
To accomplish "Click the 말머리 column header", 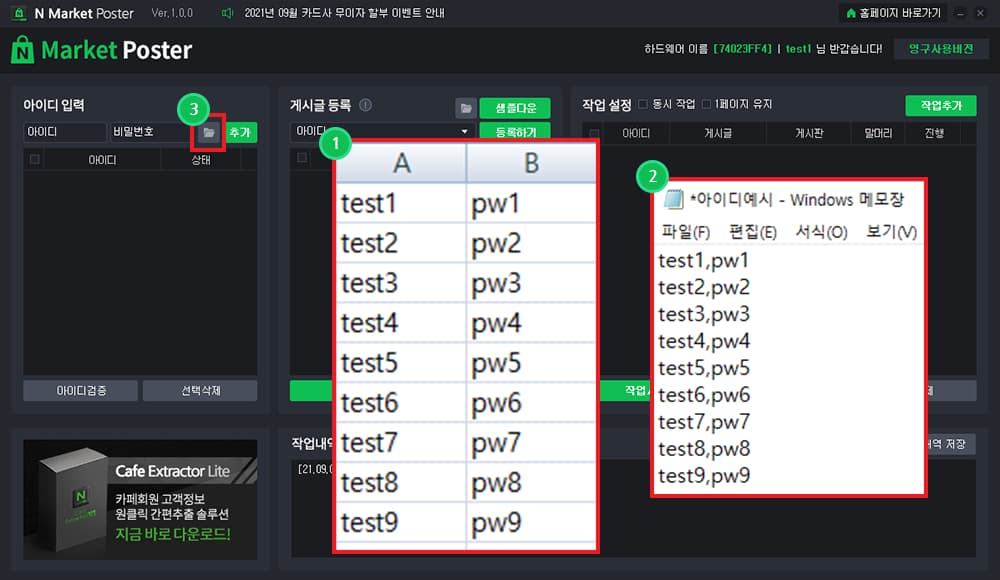I will 878,133.
